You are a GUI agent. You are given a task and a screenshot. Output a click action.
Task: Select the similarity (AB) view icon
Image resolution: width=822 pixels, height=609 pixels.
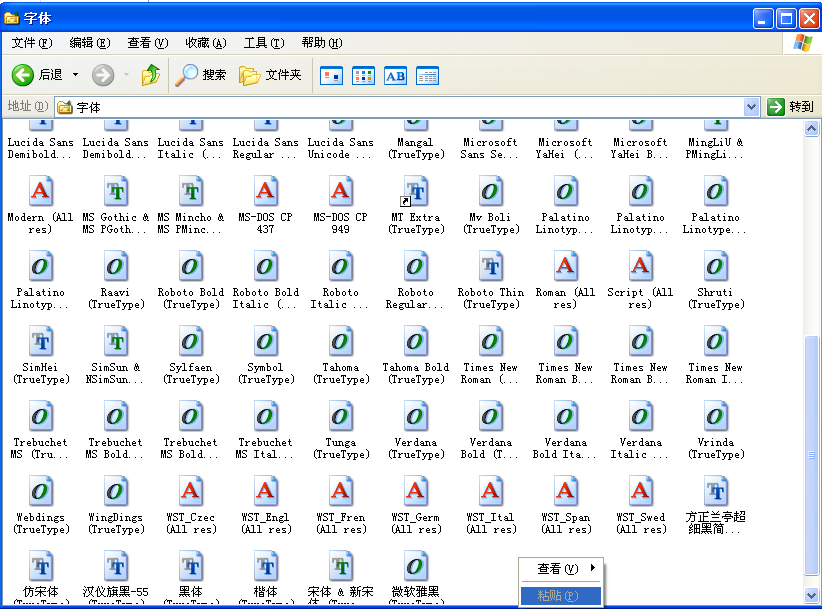[x=395, y=76]
